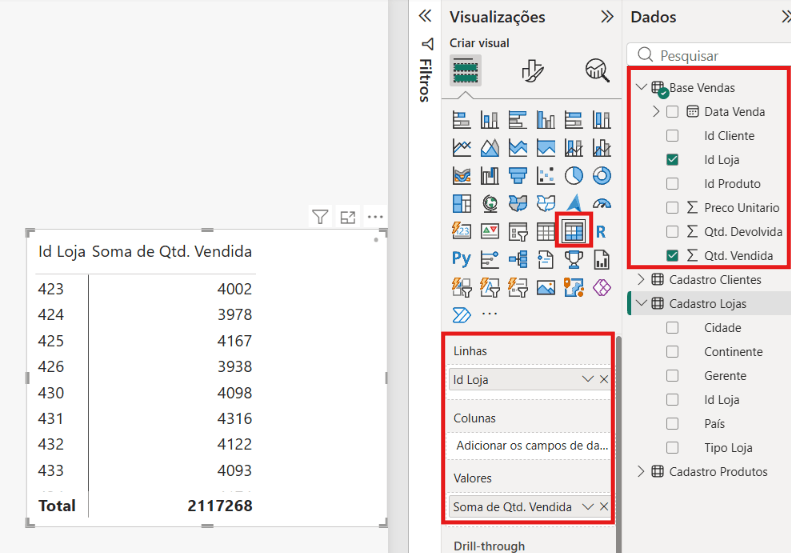
Task: Click the Colunas add fields well
Action: 529,446
